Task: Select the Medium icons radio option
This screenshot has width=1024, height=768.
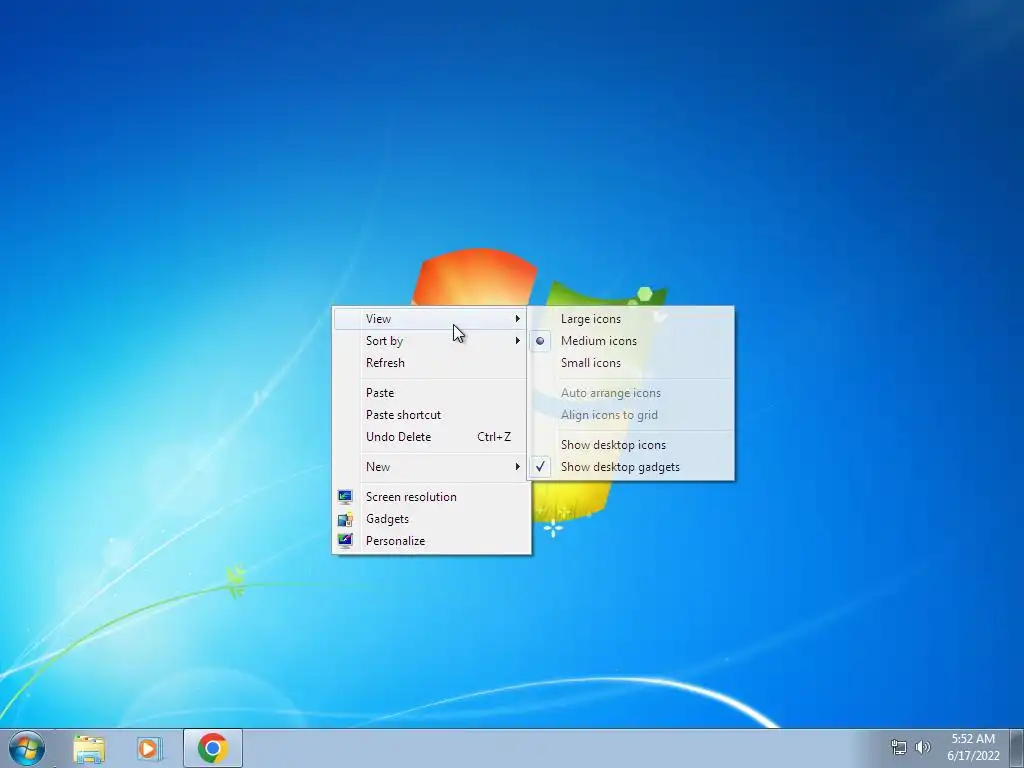Action: point(631,341)
